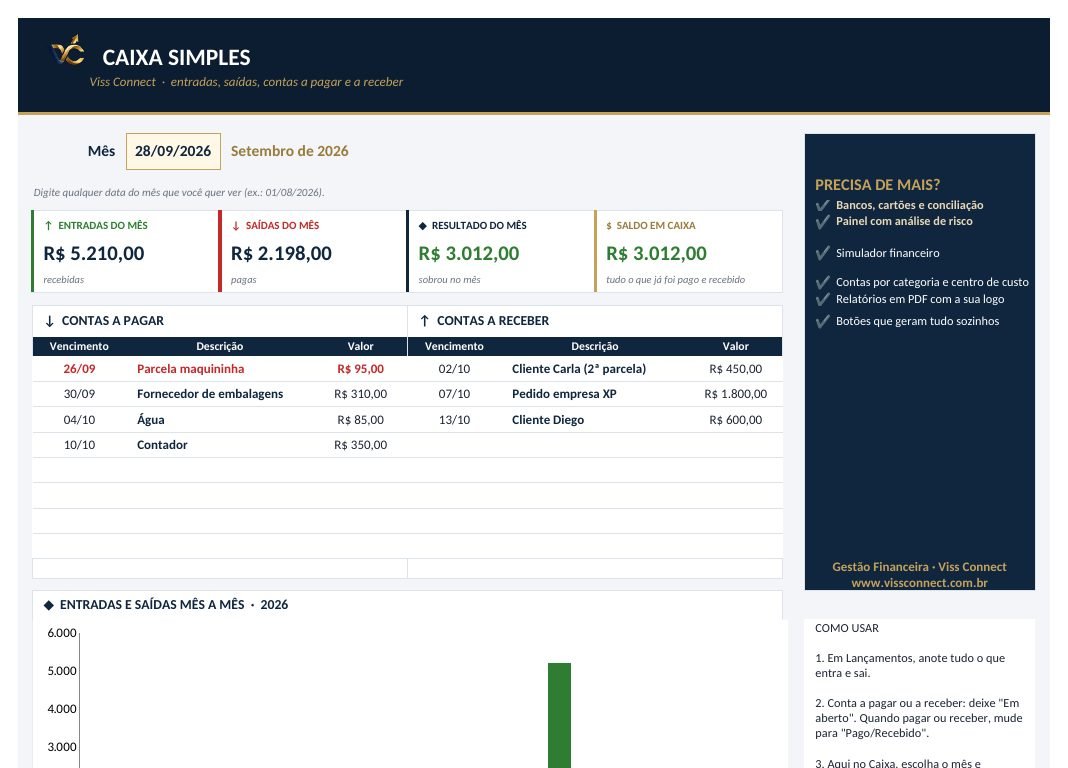
Task: Click the red arrow beside Saídas do mês
Action: [236, 225]
